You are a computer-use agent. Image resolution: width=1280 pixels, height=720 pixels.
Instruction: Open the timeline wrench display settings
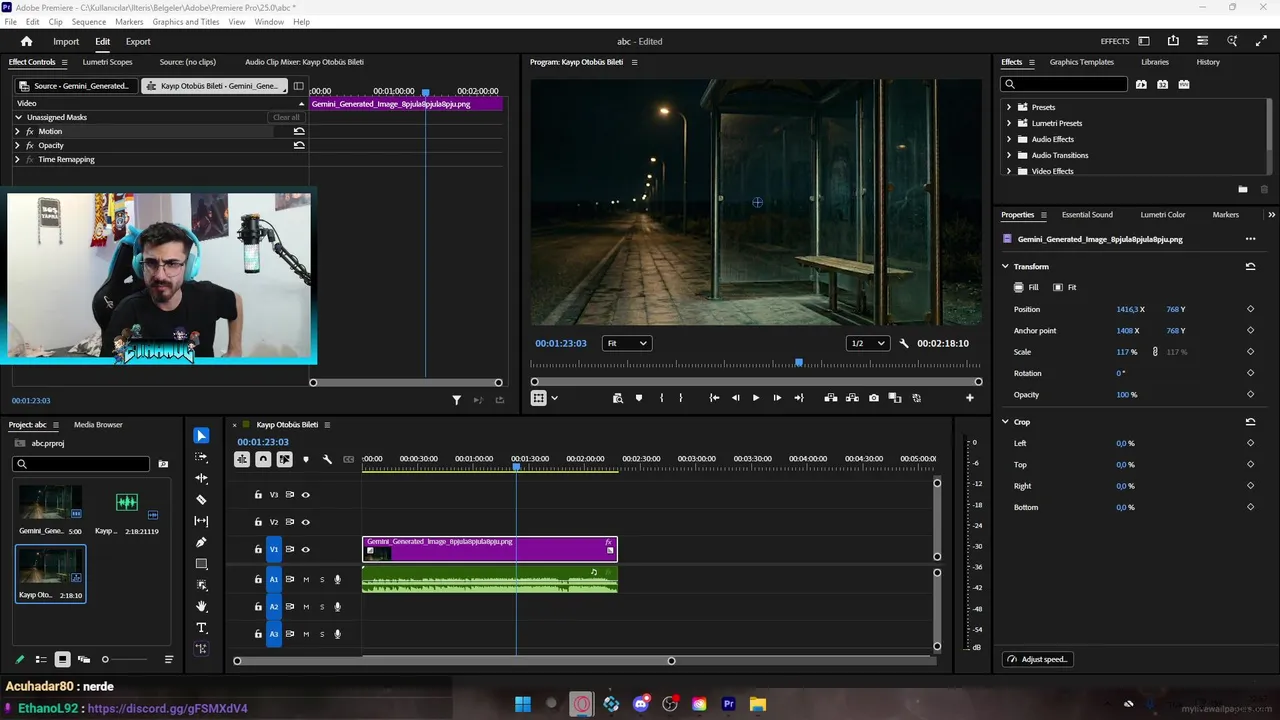[x=327, y=459]
